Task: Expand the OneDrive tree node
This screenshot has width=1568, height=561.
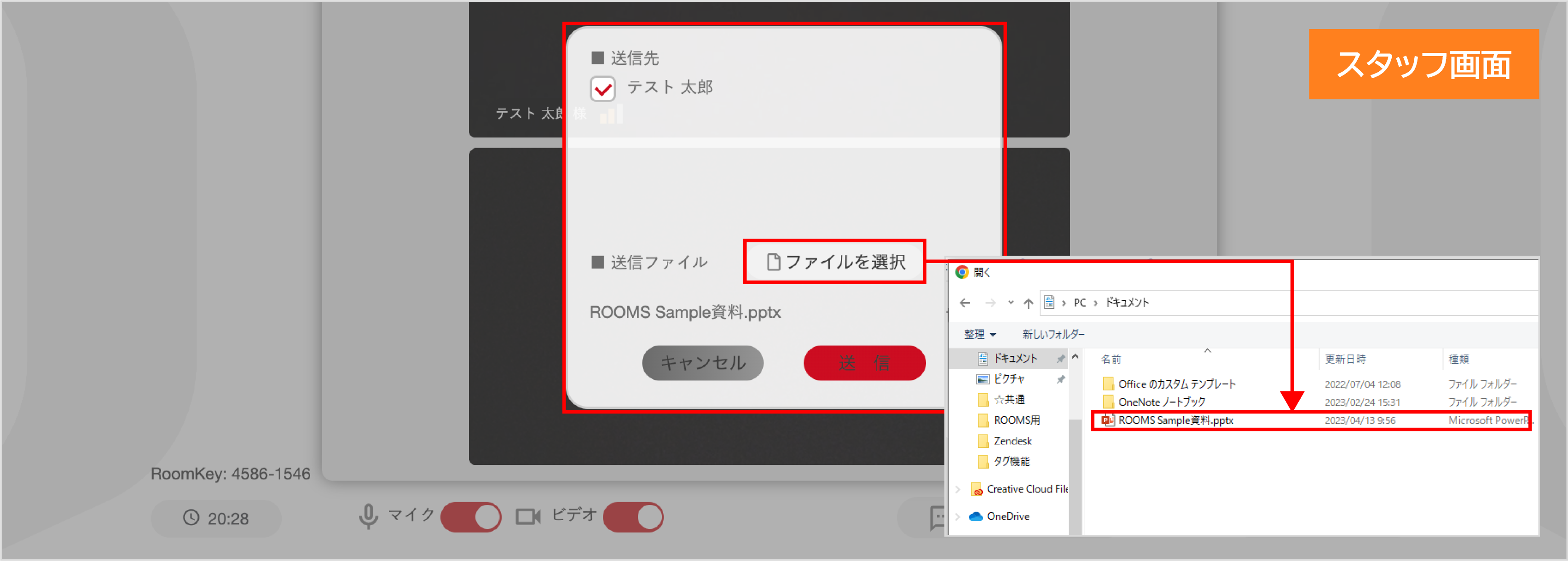Action: point(957,516)
